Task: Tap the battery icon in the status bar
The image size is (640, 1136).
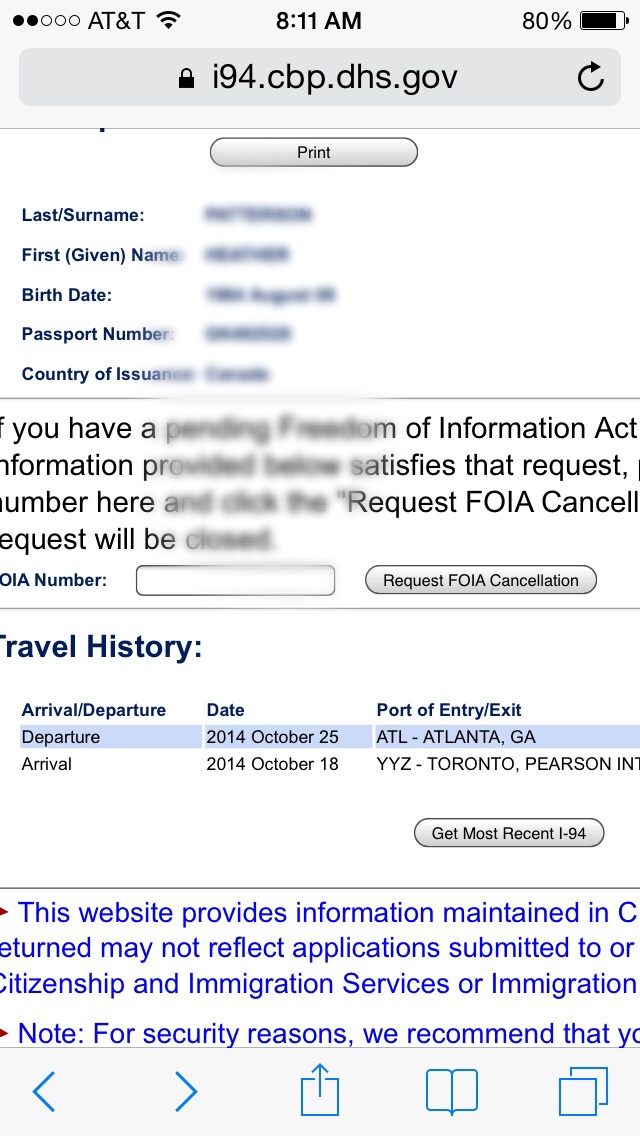Action: point(604,21)
